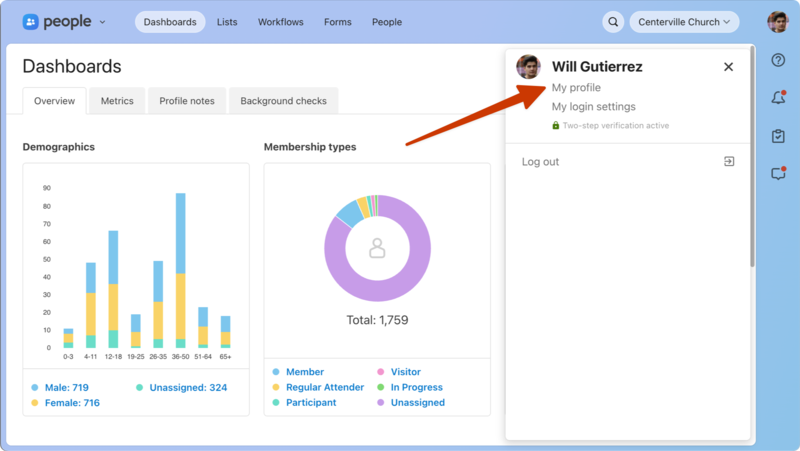Click the user avatar in top bar

coord(777,22)
